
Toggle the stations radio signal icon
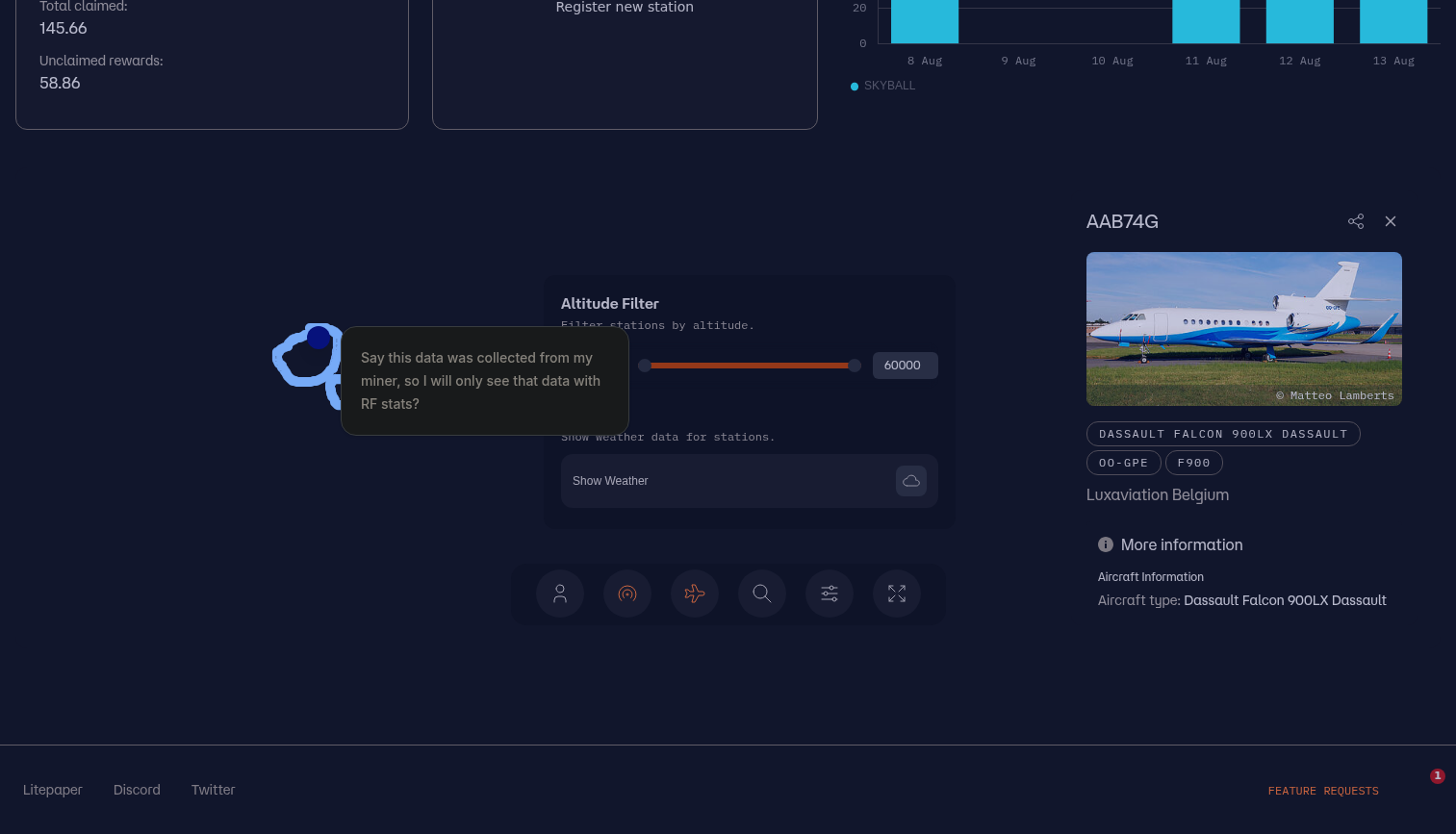(627, 594)
